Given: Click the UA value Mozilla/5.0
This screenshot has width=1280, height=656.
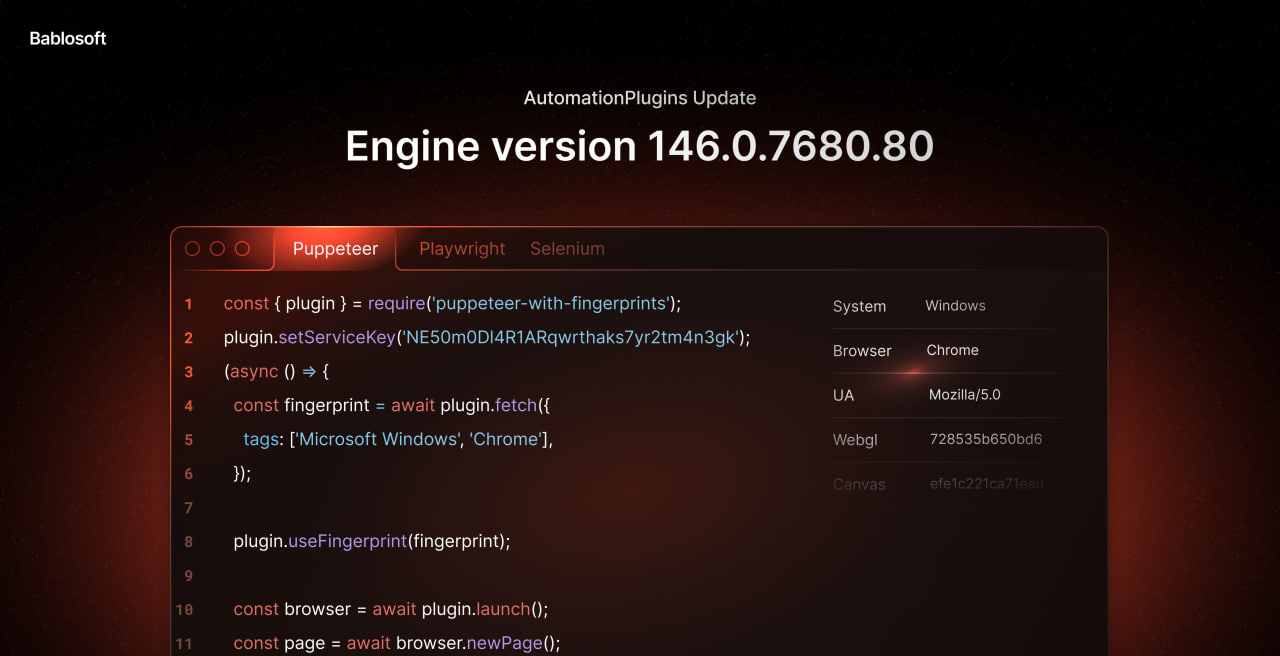Looking at the screenshot, I should tap(964, 395).
